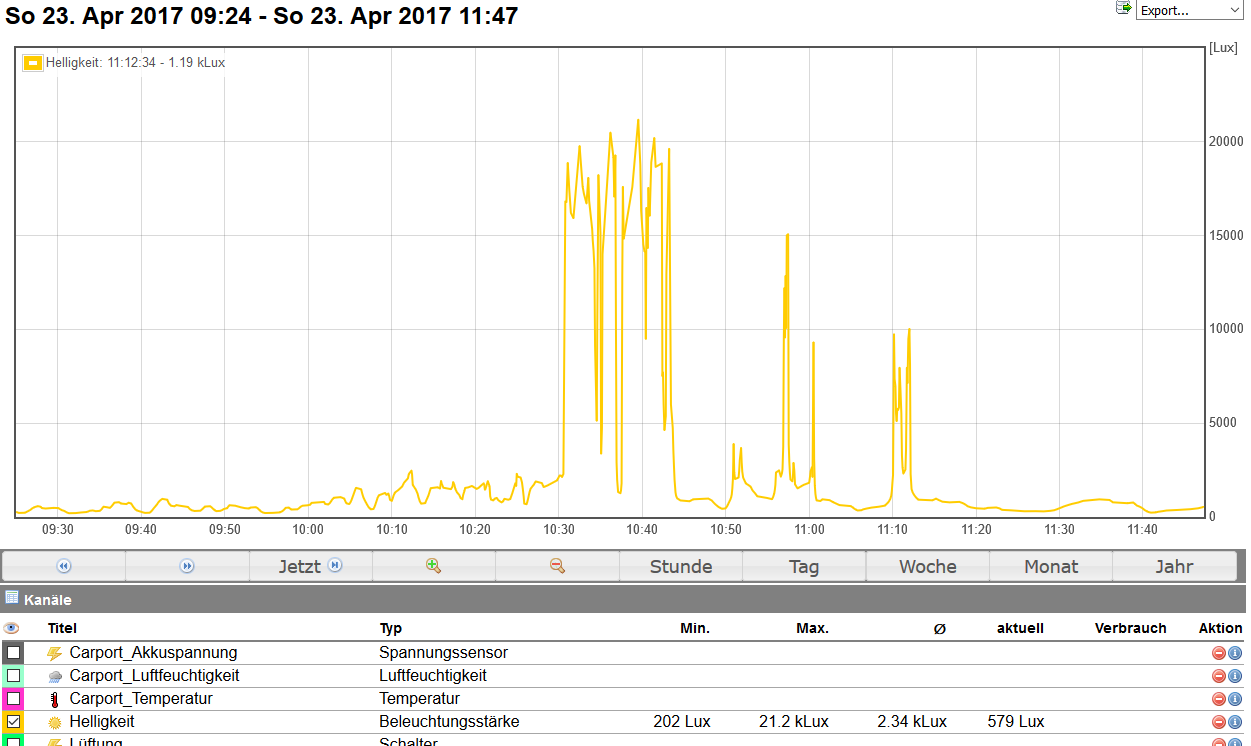Toggle the Carport_Luftfeuchtigkeit channel checkbox
1251x746 pixels.
[14, 676]
